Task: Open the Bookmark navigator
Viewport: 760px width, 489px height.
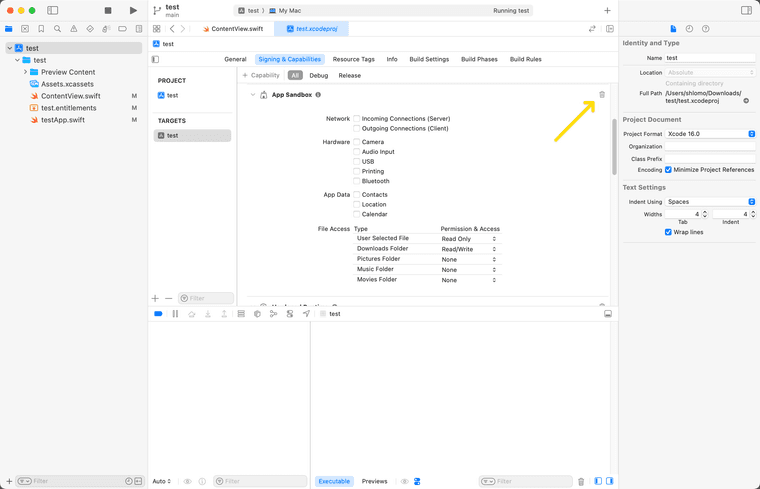Action: [41, 29]
